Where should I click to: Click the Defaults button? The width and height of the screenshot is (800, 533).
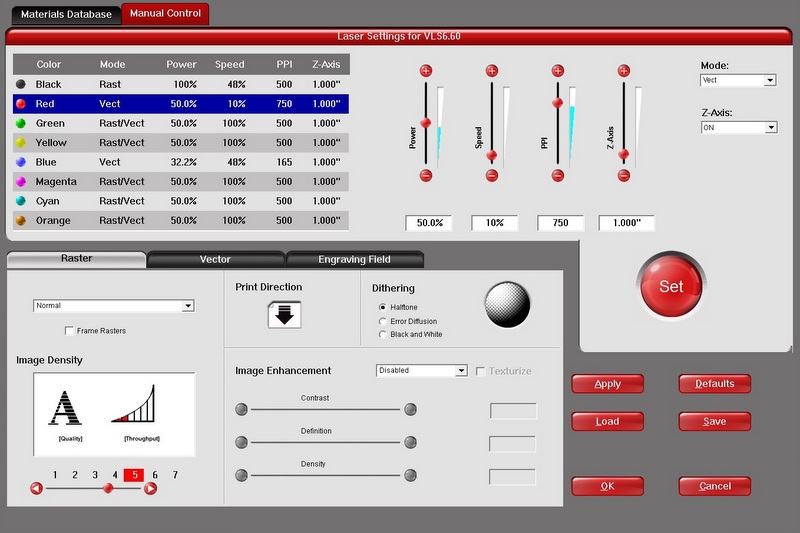pyautogui.click(x=714, y=384)
